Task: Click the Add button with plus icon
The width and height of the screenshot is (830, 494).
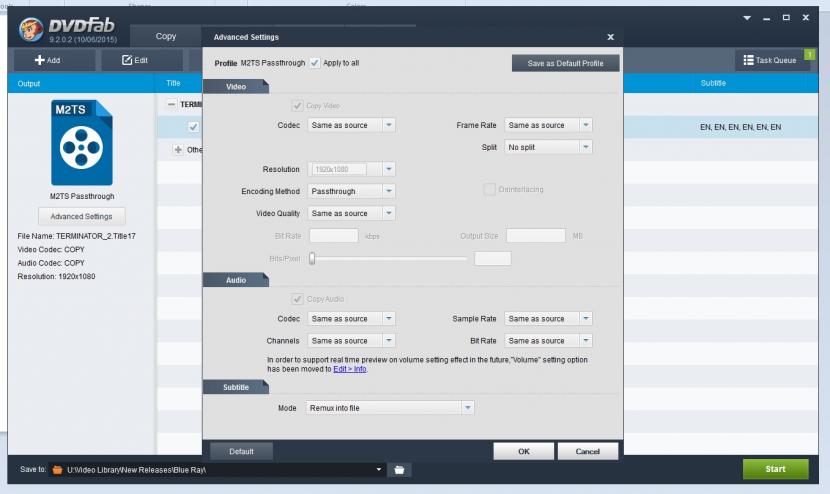Action: [x=47, y=60]
